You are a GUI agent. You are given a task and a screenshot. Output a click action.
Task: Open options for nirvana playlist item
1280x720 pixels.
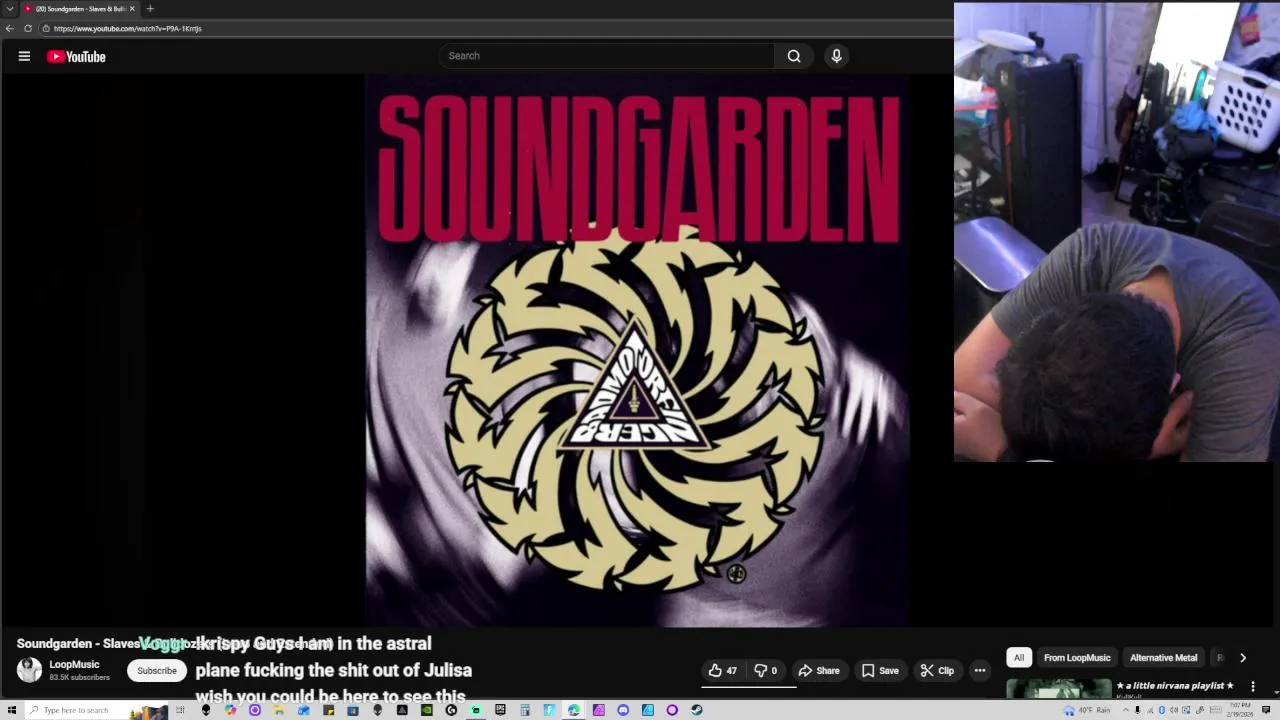pyautogui.click(x=1252, y=687)
